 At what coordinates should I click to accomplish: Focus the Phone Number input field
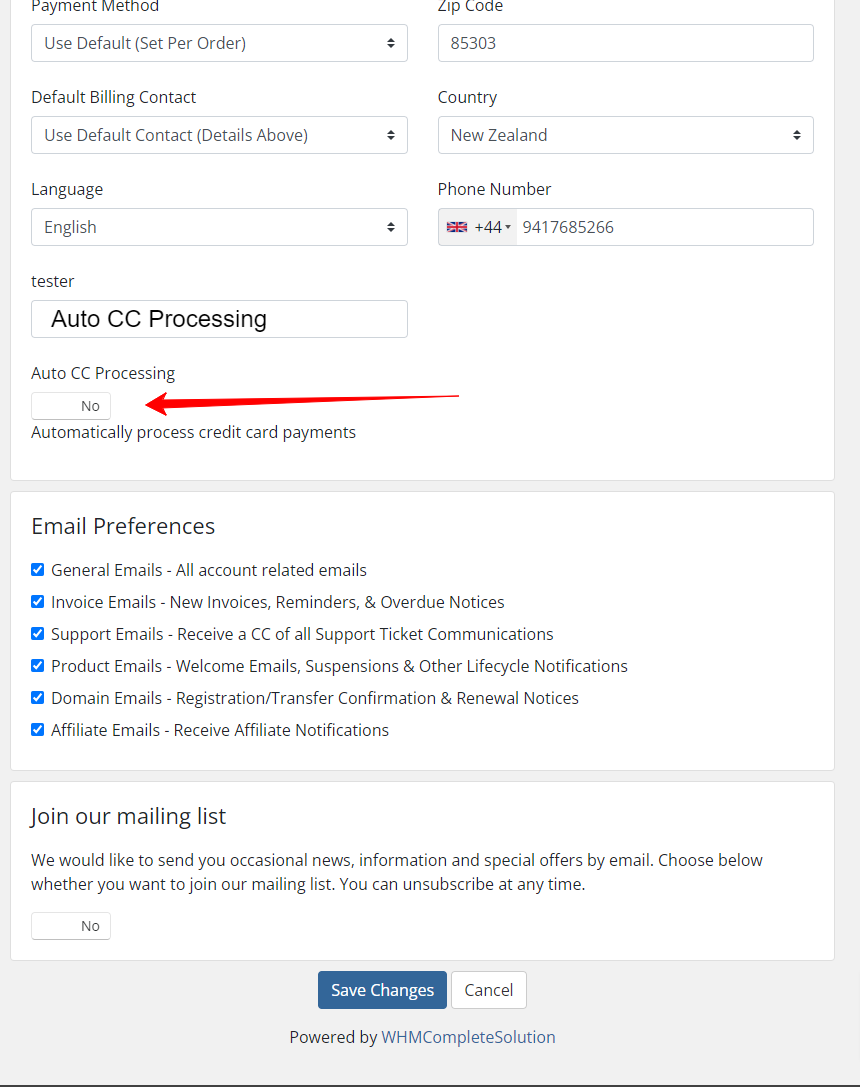tap(665, 227)
